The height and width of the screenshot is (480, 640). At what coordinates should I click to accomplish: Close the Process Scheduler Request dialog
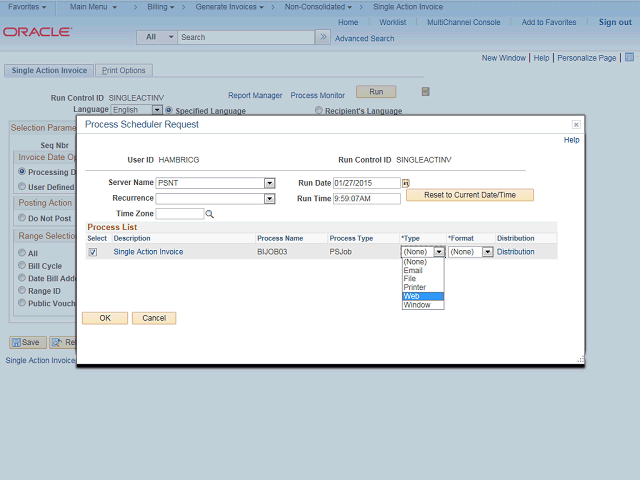[576, 125]
